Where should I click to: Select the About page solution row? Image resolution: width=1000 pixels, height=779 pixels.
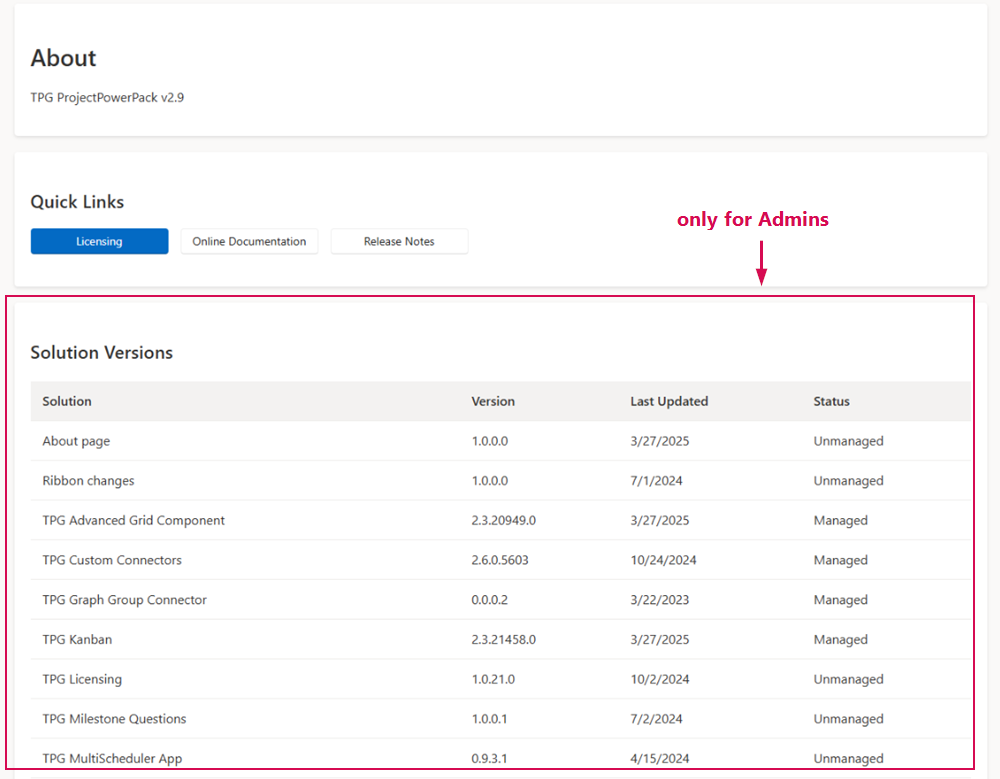pyautogui.click(x=76, y=441)
